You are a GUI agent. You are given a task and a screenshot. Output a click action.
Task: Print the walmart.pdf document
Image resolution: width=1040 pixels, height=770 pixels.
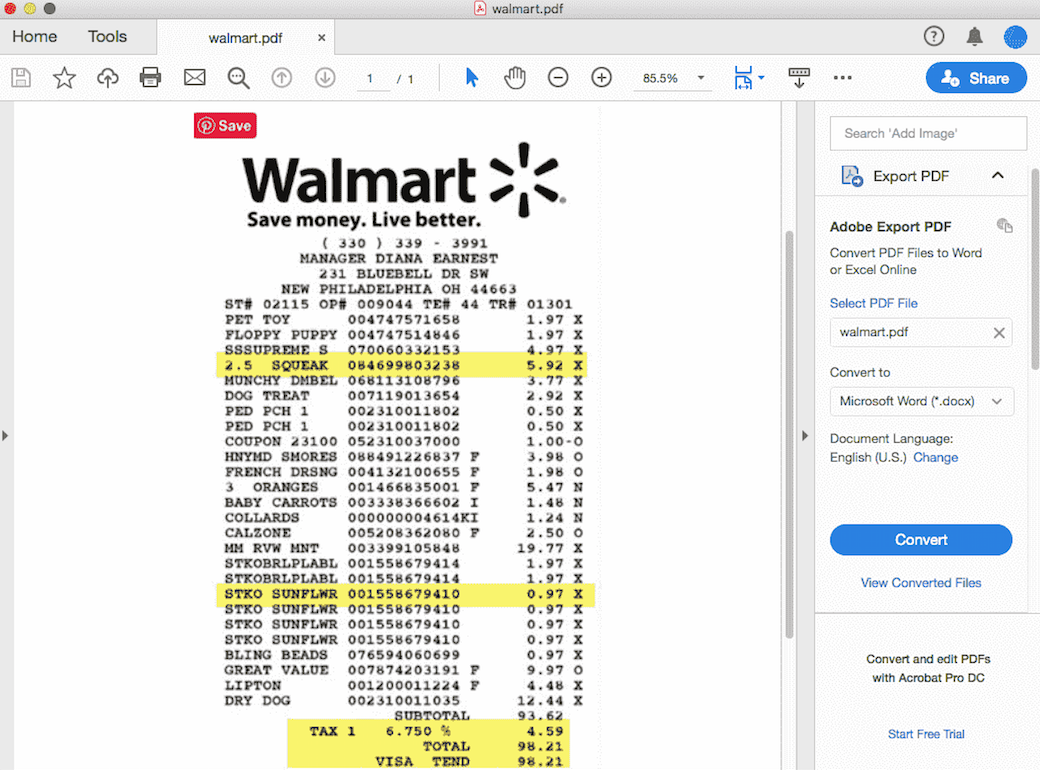(151, 78)
